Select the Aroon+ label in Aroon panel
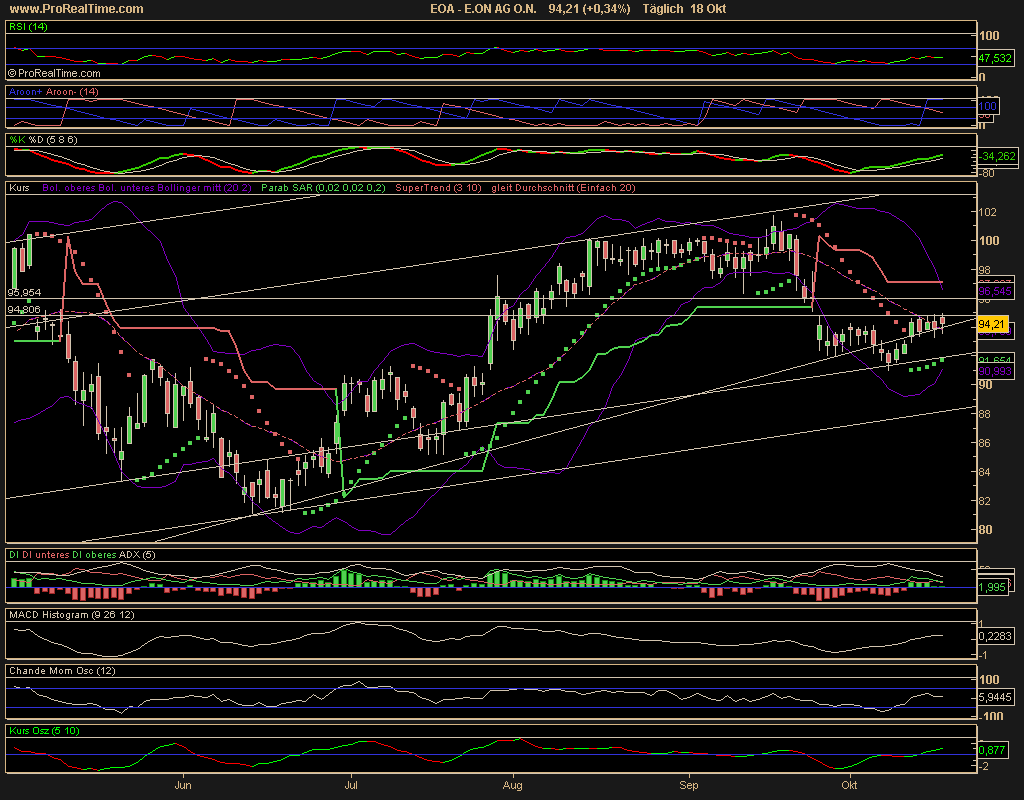 click(x=25, y=92)
